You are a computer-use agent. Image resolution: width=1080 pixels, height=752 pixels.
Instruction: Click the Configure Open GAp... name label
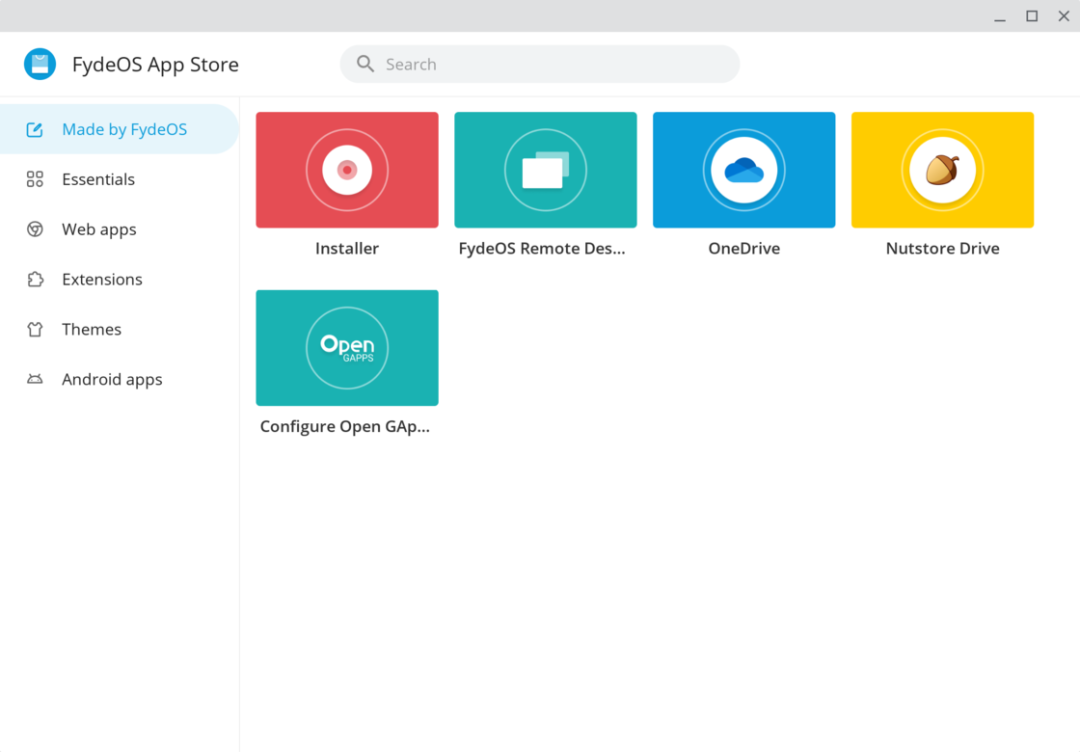pyautogui.click(x=344, y=427)
